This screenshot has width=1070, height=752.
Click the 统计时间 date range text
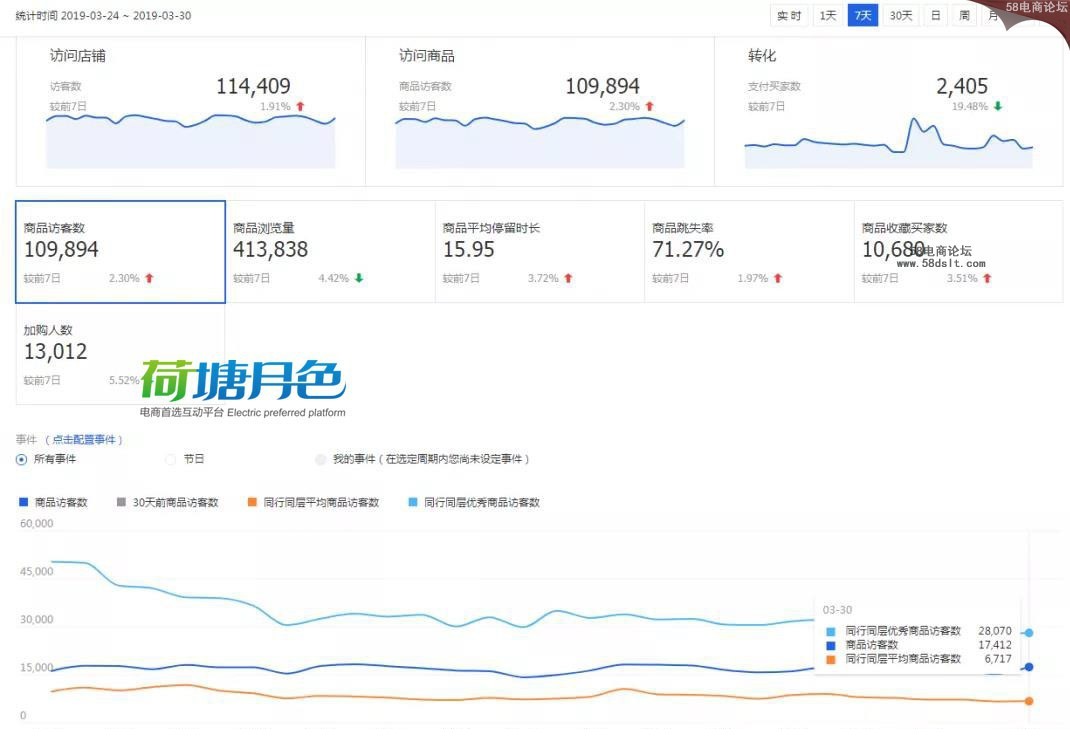(103, 16)
